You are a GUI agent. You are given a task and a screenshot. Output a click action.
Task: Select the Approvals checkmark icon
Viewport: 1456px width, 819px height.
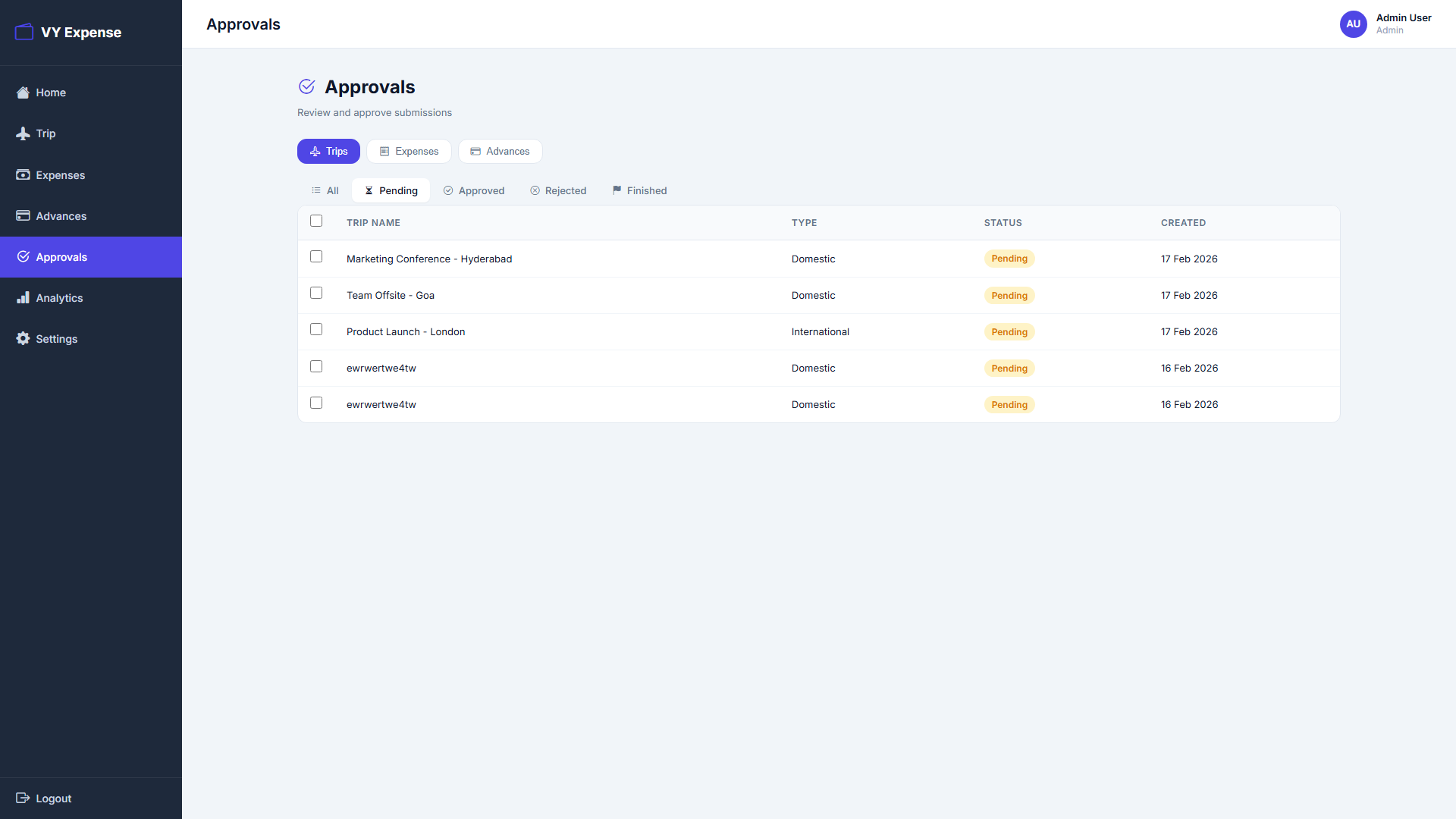coord(22,256)
